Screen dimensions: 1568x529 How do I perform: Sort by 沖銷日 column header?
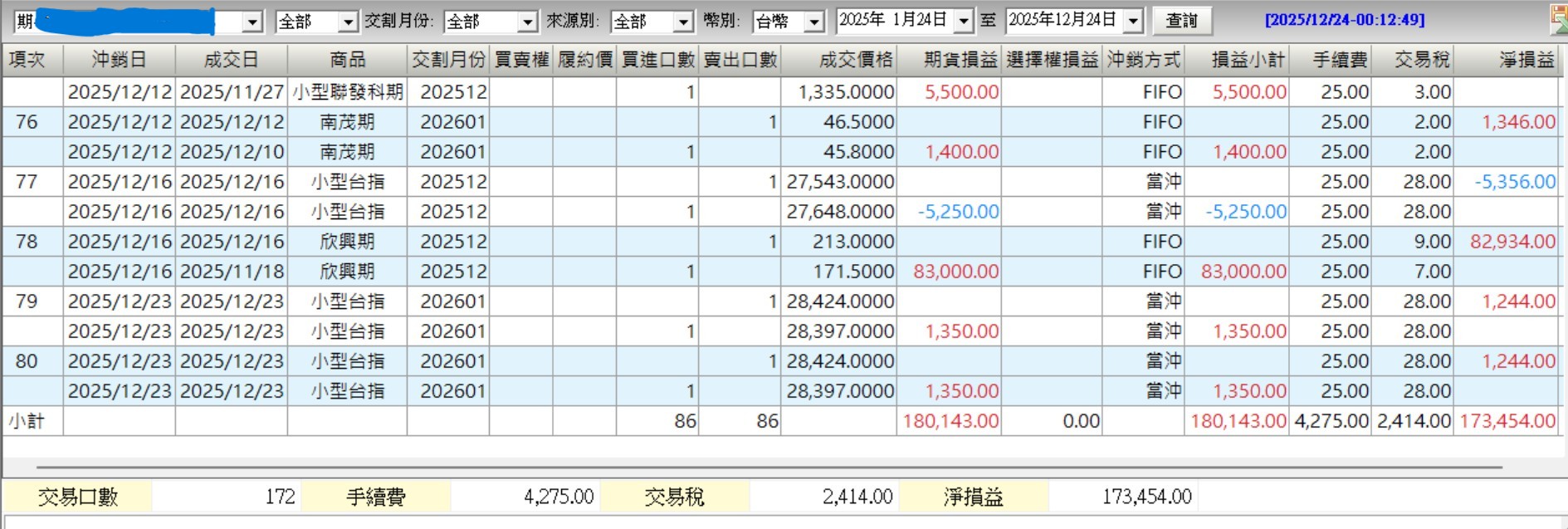click(x=120, y=60)
